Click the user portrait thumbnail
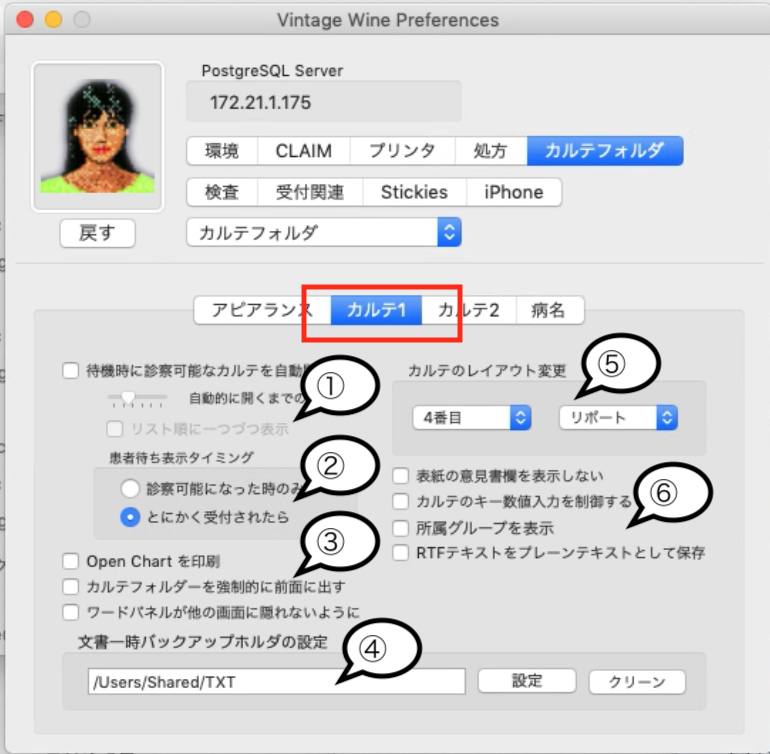The height and width of the screenshot is (754, 770). pyautogui.click(x=97, y=137)
